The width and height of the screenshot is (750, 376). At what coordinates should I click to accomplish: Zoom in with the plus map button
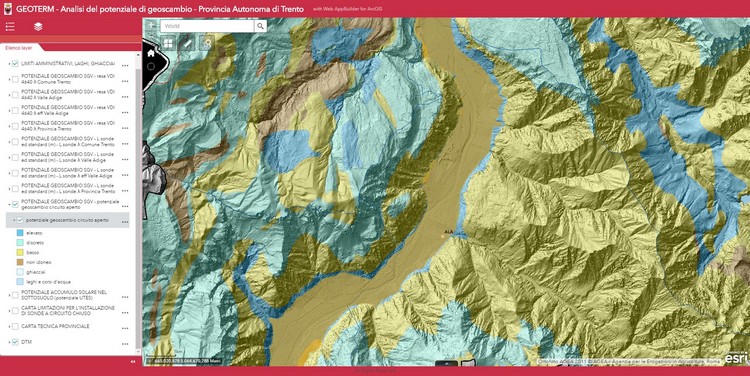pyautogui.click(x=152, y=25)
